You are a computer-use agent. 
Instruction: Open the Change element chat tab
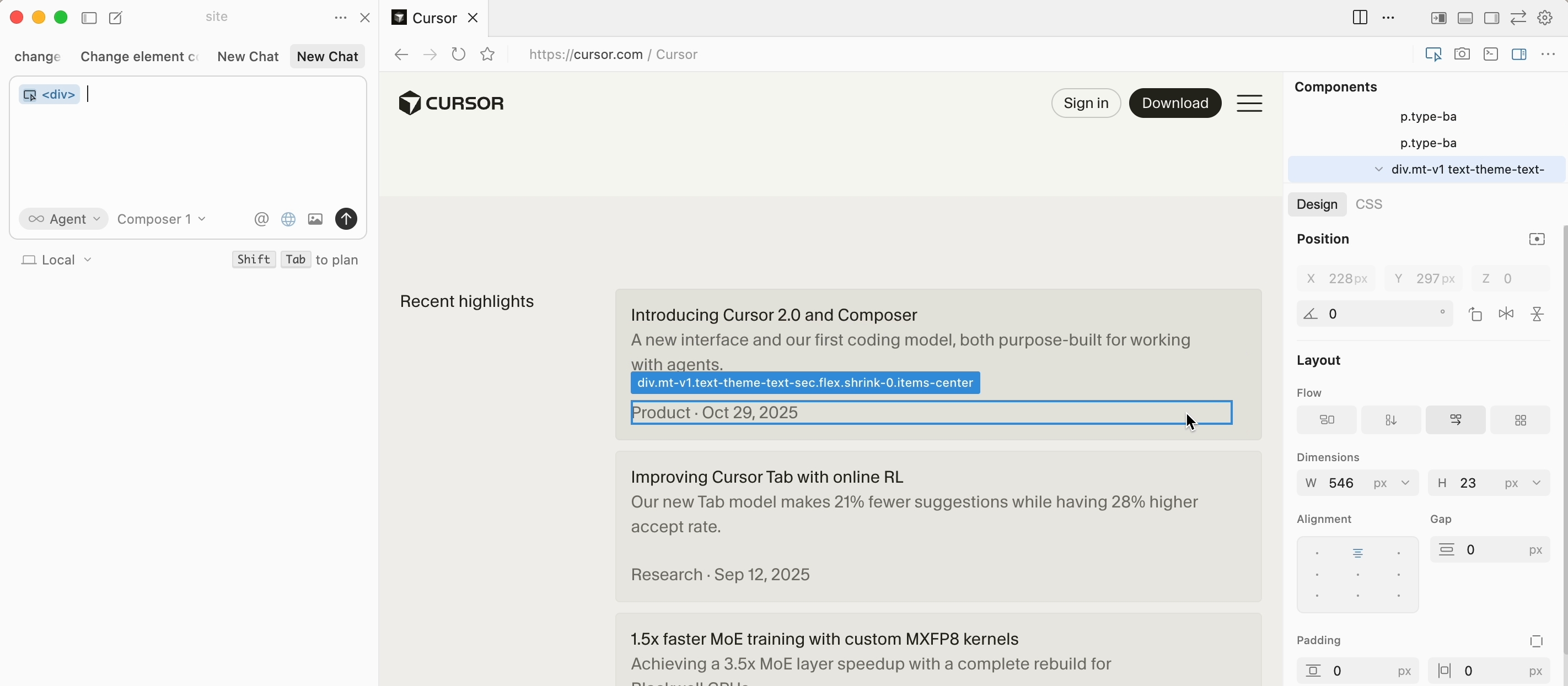[x=139, y=57]
